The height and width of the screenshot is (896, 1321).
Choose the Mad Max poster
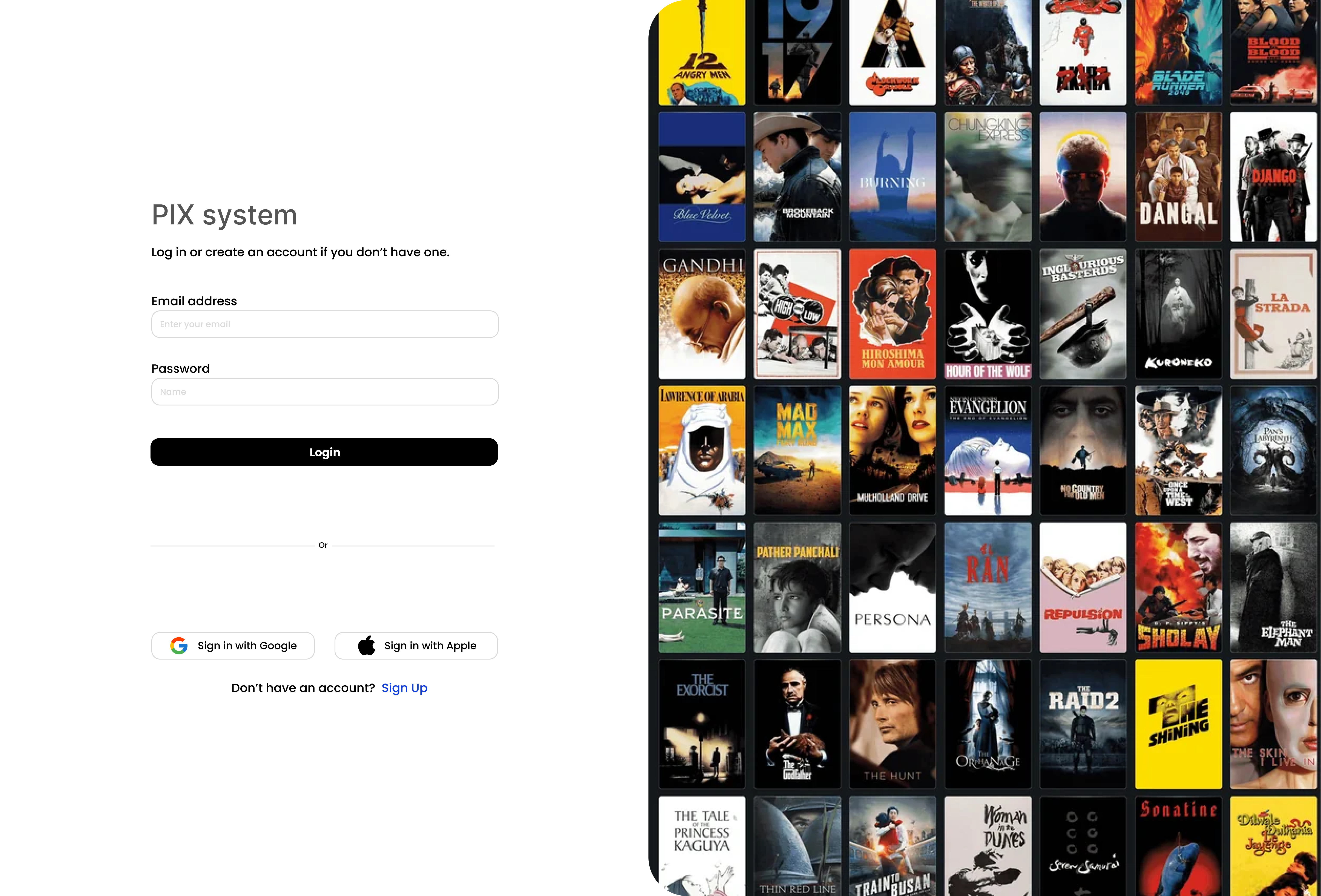click(797, 451)
